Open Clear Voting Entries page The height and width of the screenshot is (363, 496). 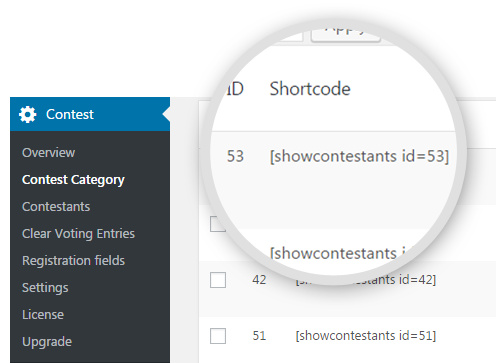click(x=78, y=234)
